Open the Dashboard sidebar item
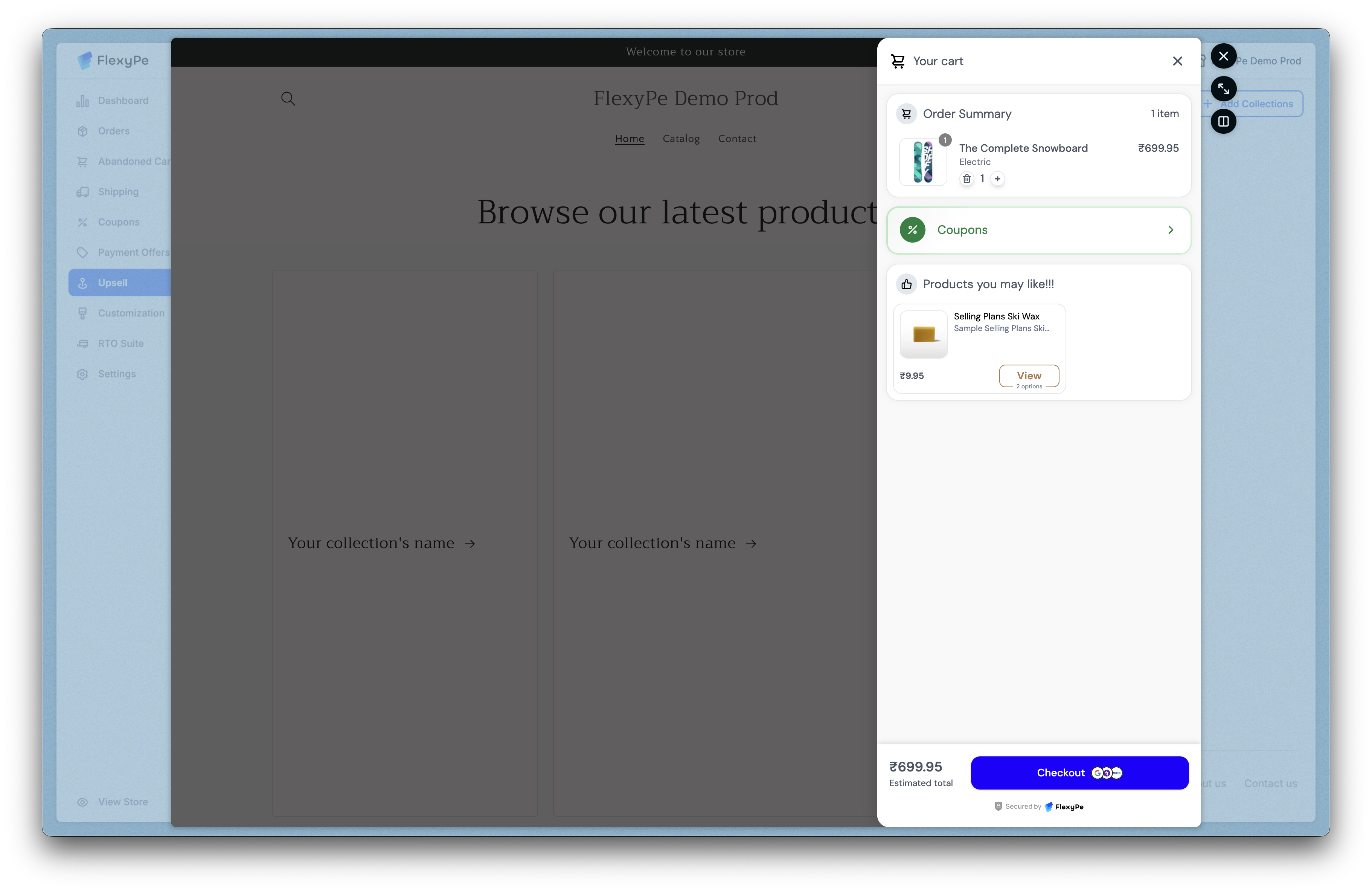This screenshot has width=1372, height=892. pos(123,101)
